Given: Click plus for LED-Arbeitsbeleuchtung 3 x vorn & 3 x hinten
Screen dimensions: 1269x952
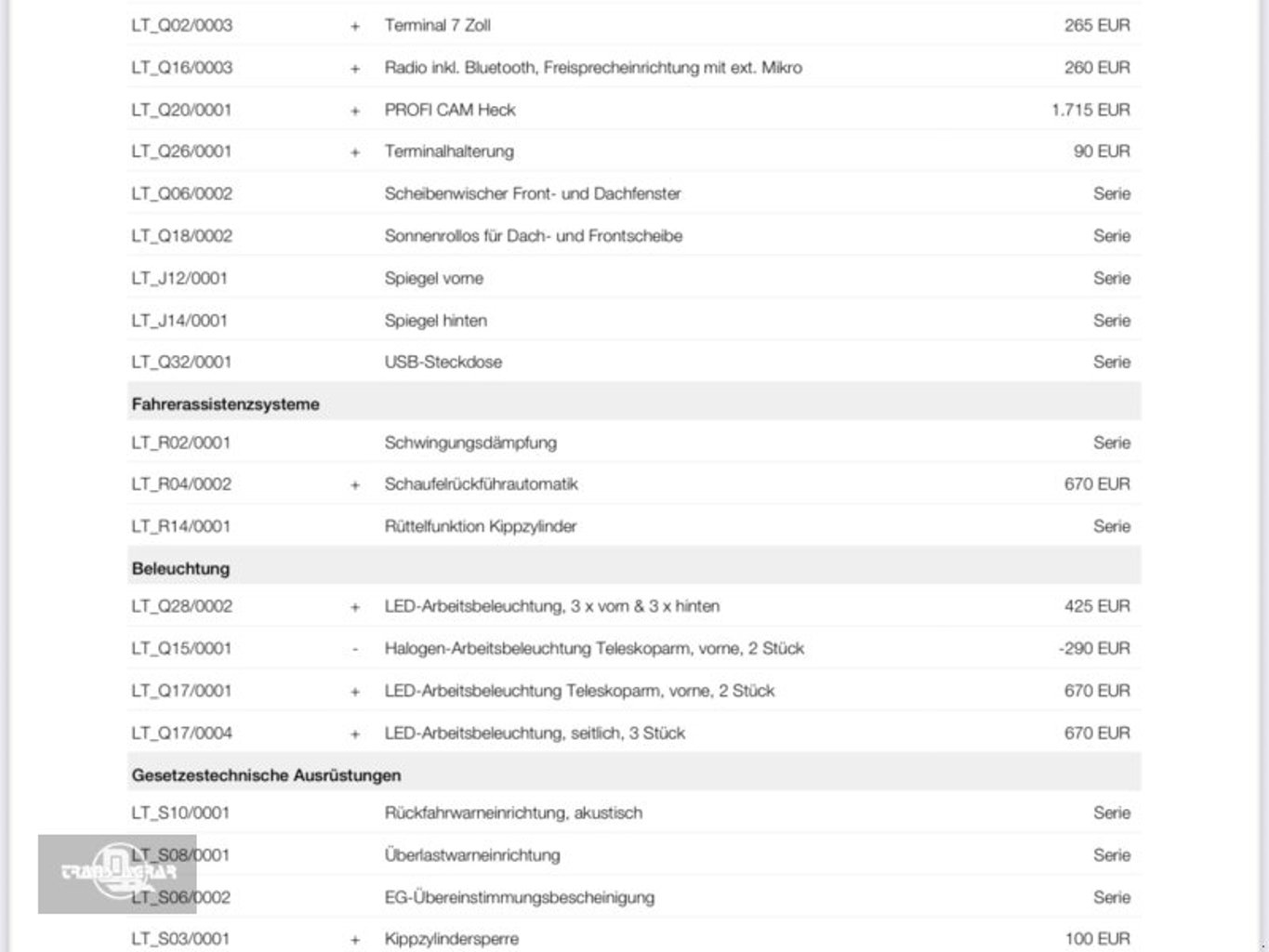Looking at the screenshot, I should click(355, 608).
